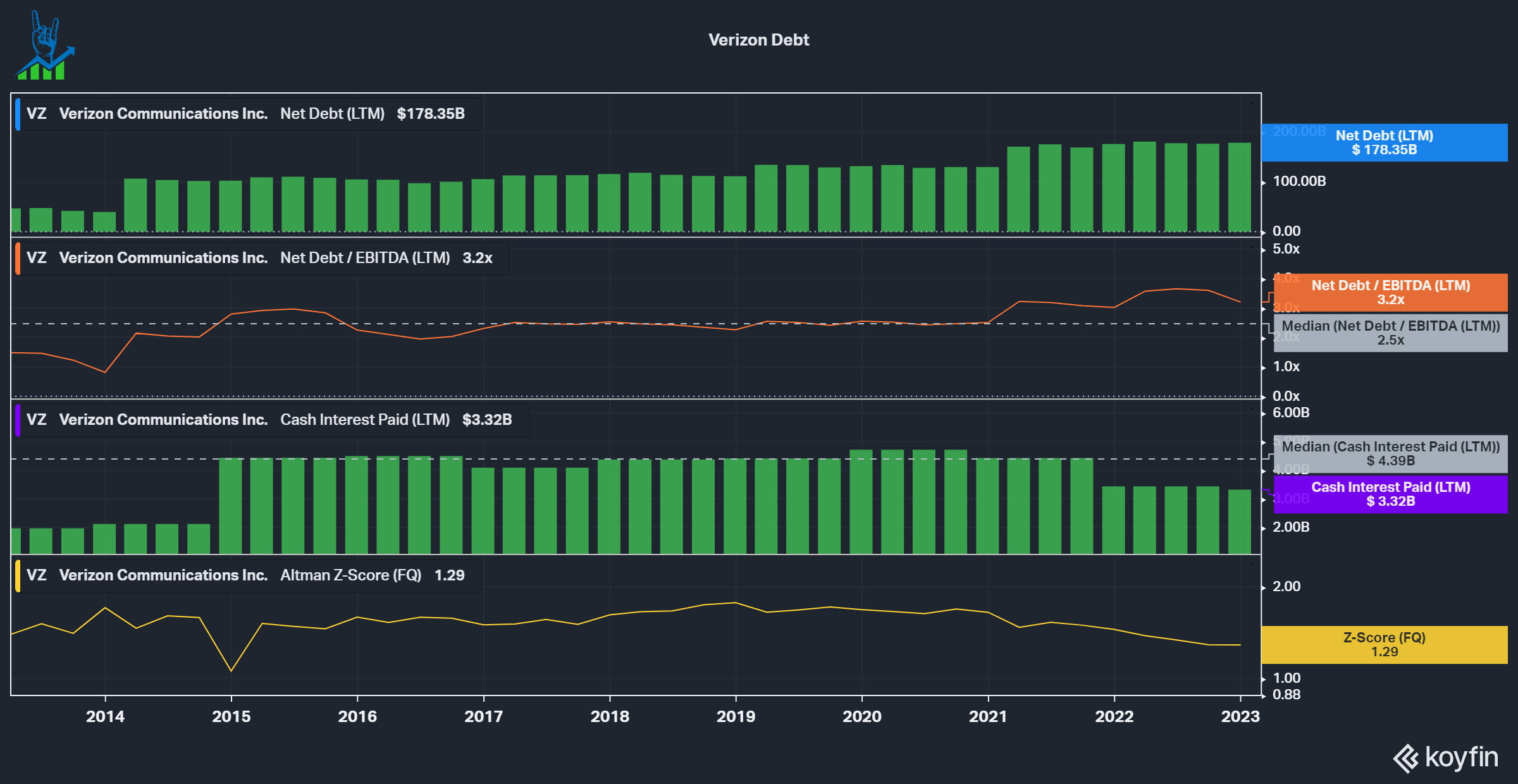This screenshot has width=1518, height=784.
Task: Select the Altman Z-Score 1.29 legend
Action: click(x=247, y=575)
